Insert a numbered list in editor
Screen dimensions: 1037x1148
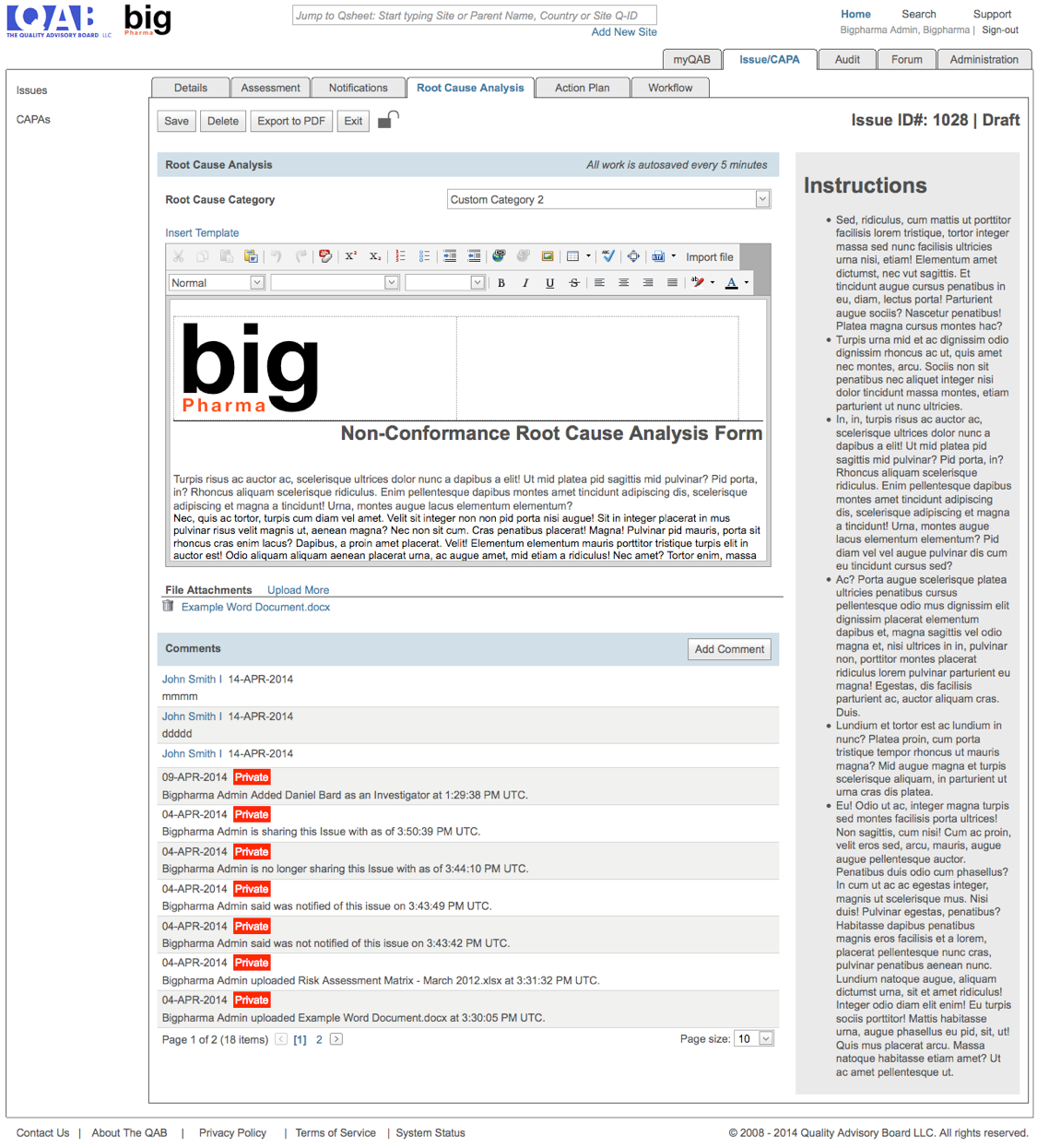(400, 256)
